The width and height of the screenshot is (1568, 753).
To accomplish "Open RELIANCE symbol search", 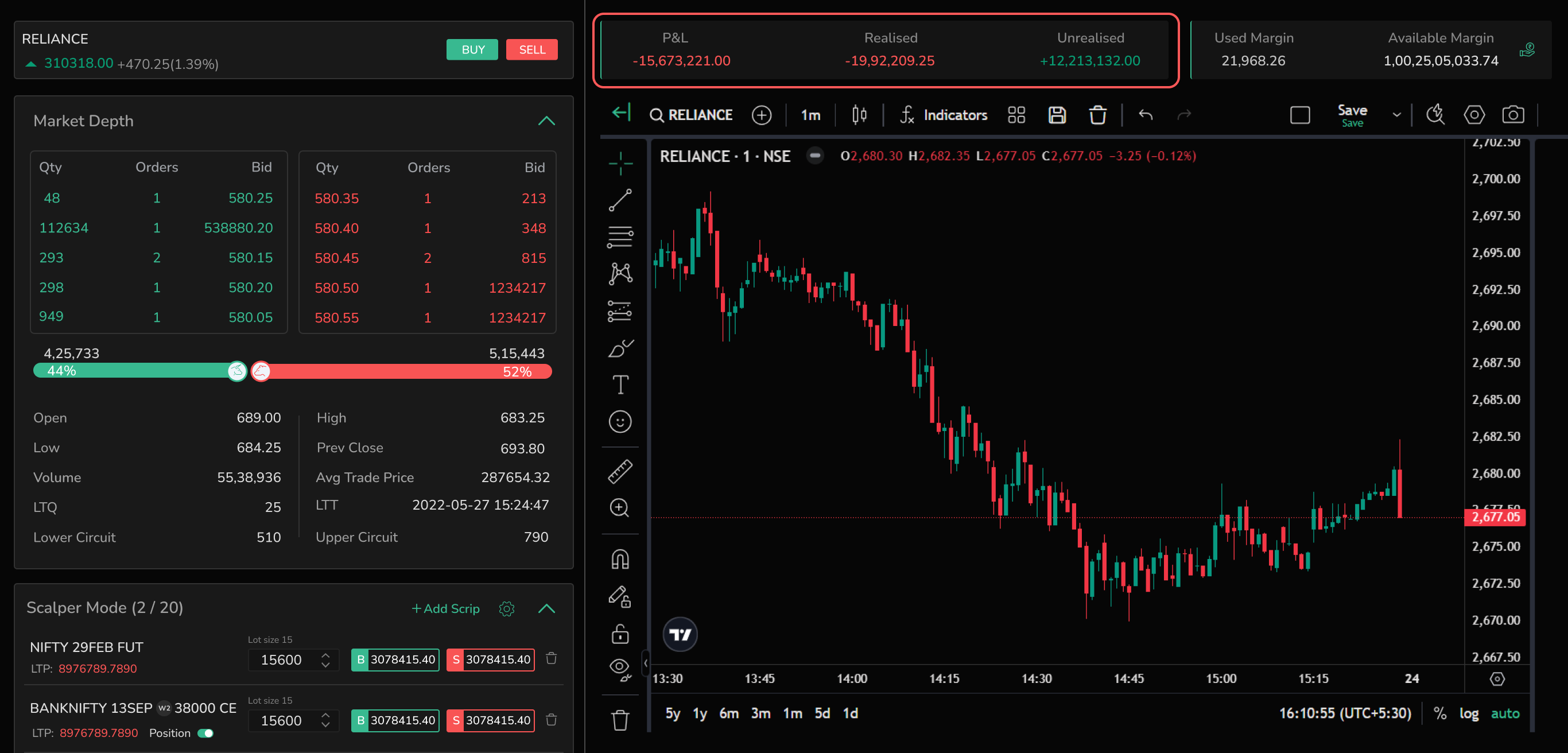I will (691, 115).
